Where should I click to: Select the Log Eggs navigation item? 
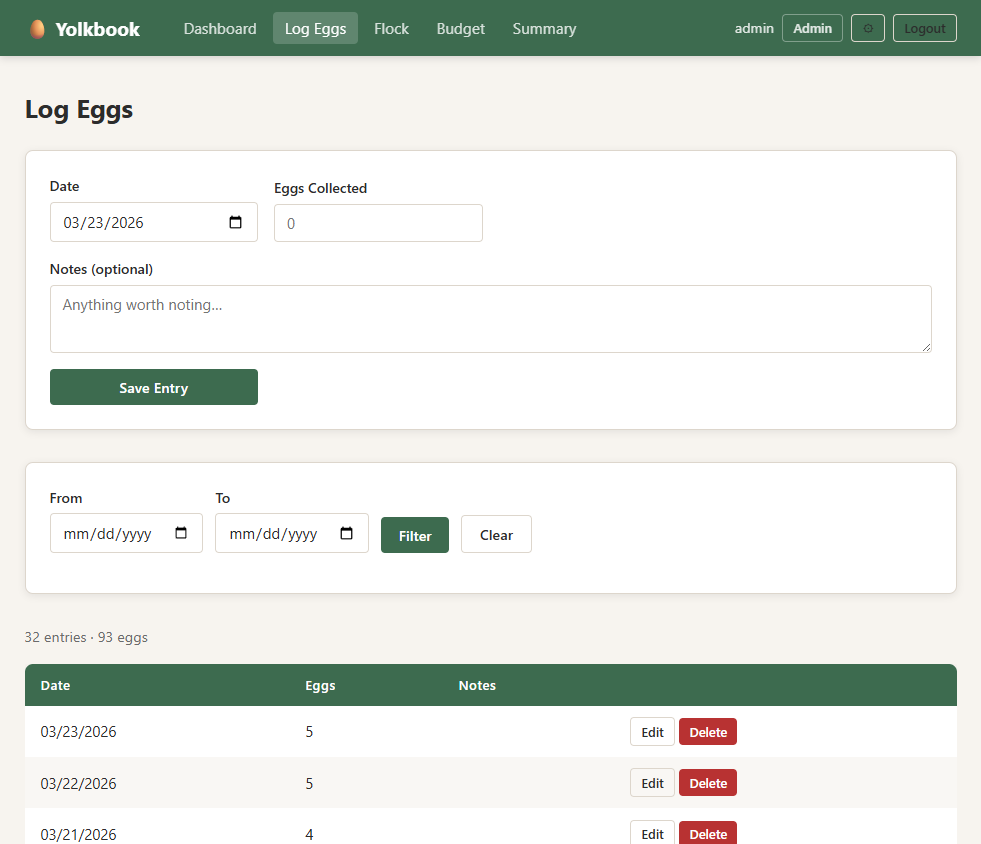(315, 28)
